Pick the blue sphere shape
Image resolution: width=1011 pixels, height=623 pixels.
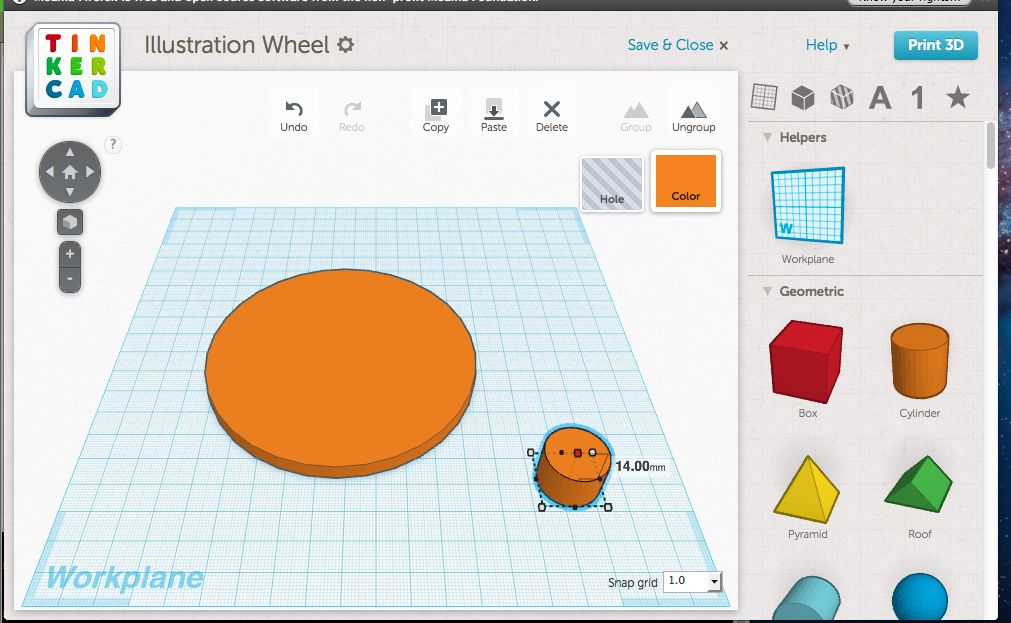(919, 598)
